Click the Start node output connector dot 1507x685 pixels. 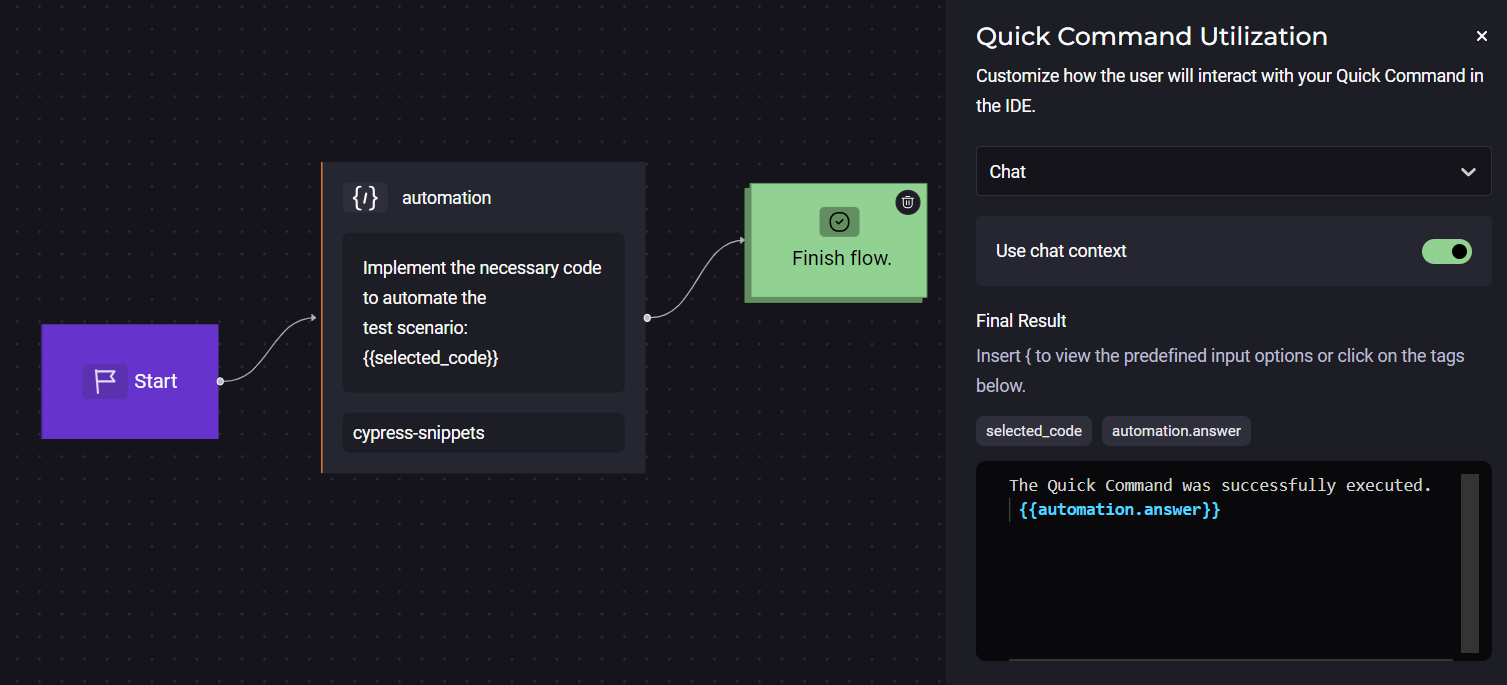click(220, 381)
